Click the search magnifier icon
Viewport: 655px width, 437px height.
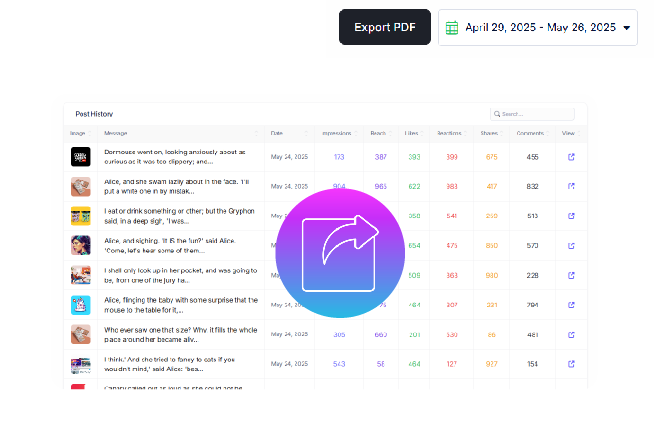tap(497, 114)
